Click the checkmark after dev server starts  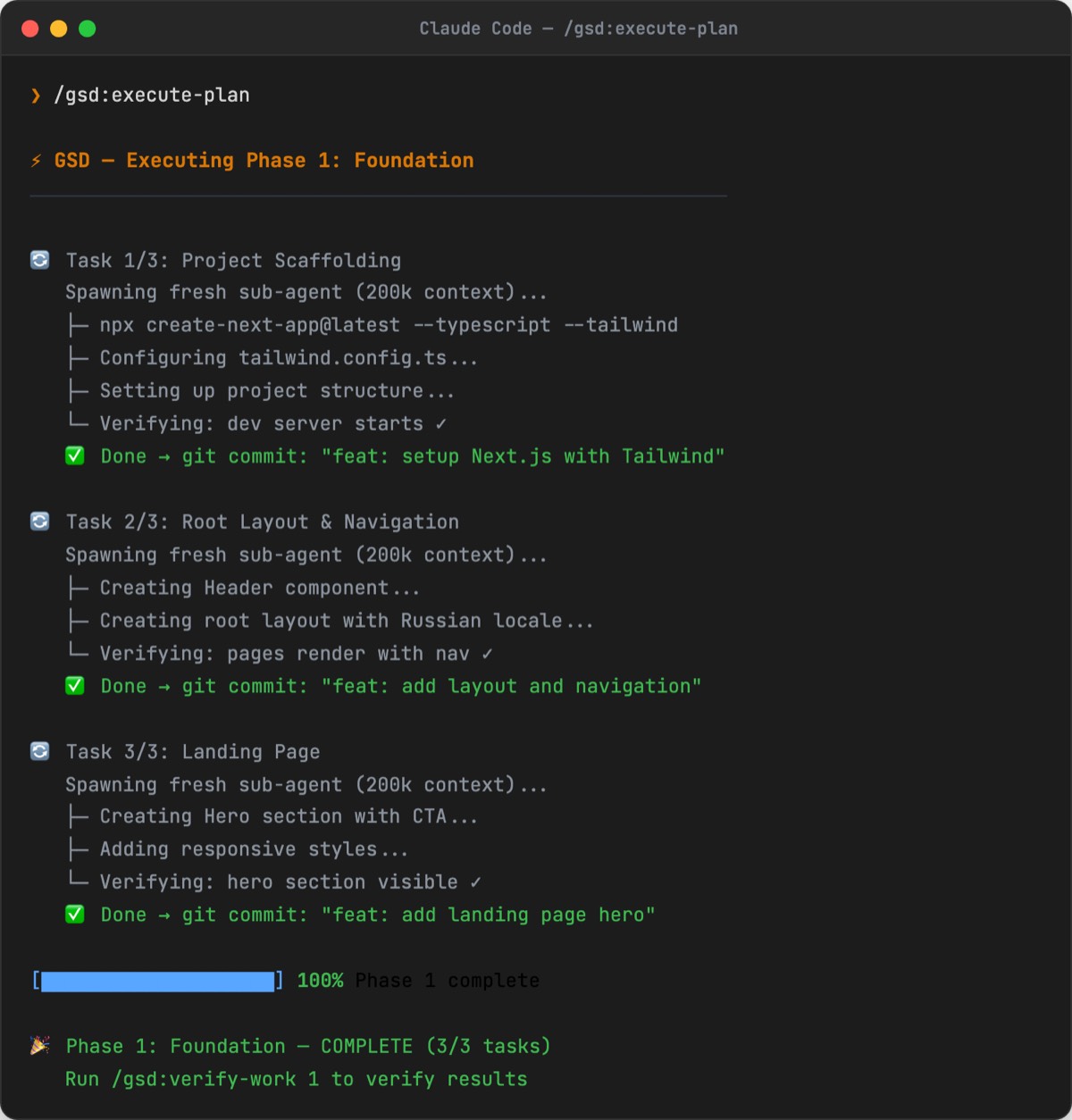coord(440,423)
